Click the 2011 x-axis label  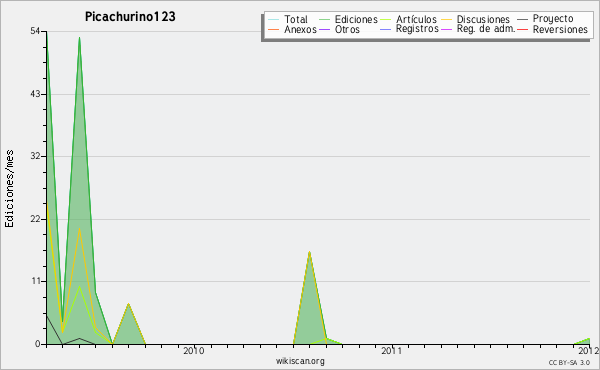(391, 350)
